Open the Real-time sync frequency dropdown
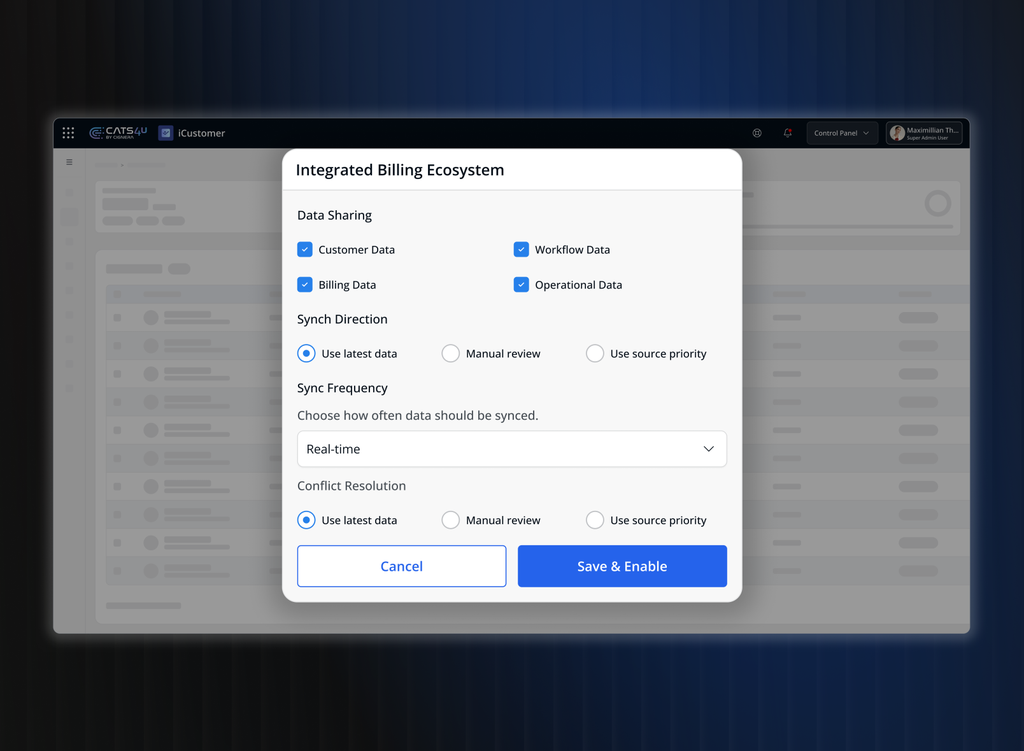The image size is (1024, 751). [x=512, y=449]
